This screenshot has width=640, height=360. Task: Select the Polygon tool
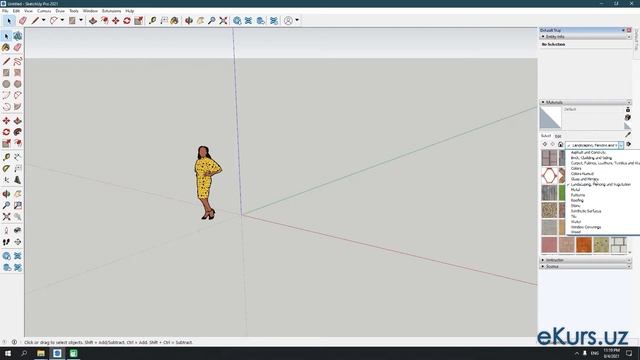pos(18,84)
